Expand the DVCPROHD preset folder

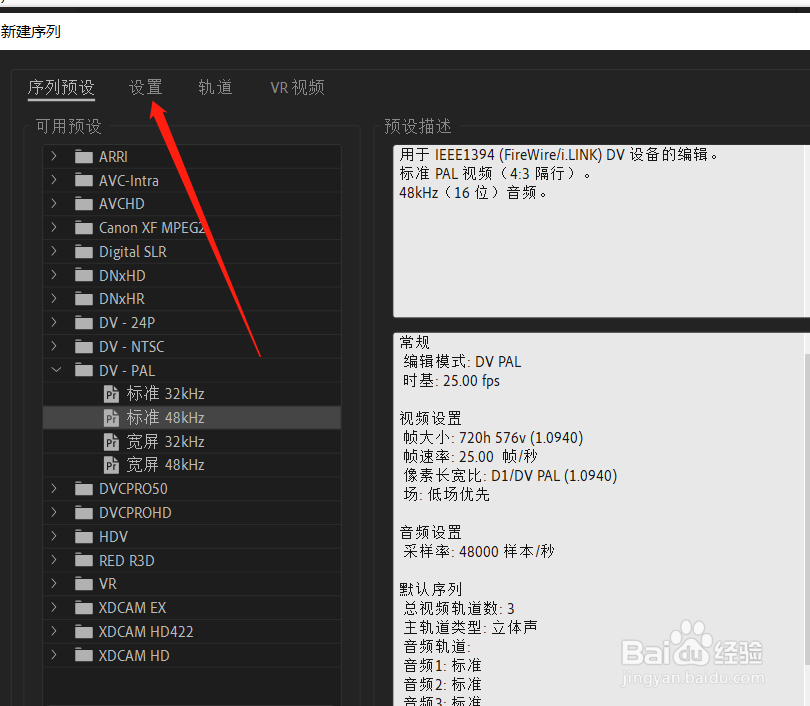click(x=54, y=512)
